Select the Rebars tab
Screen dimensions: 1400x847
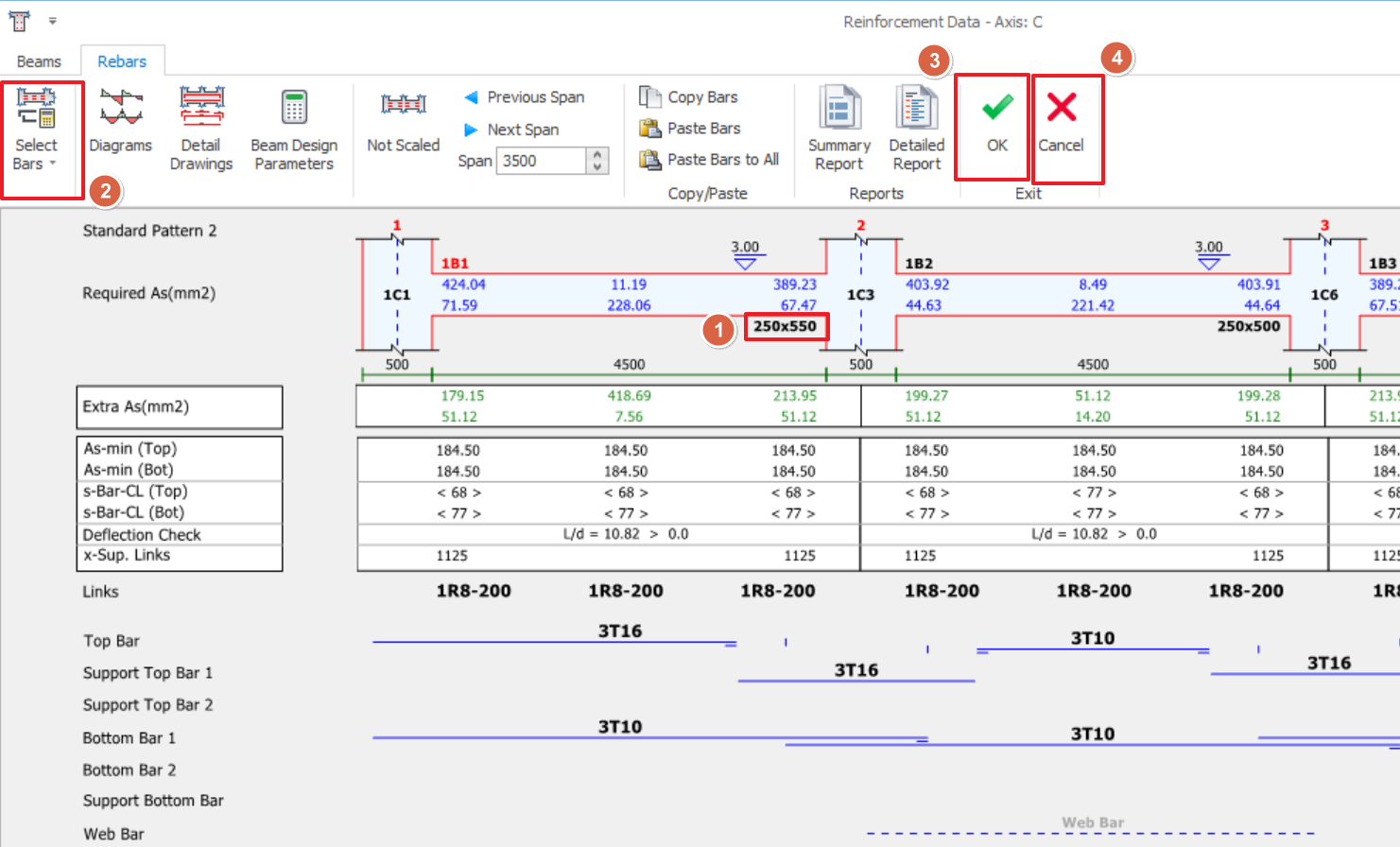(122, 61)
